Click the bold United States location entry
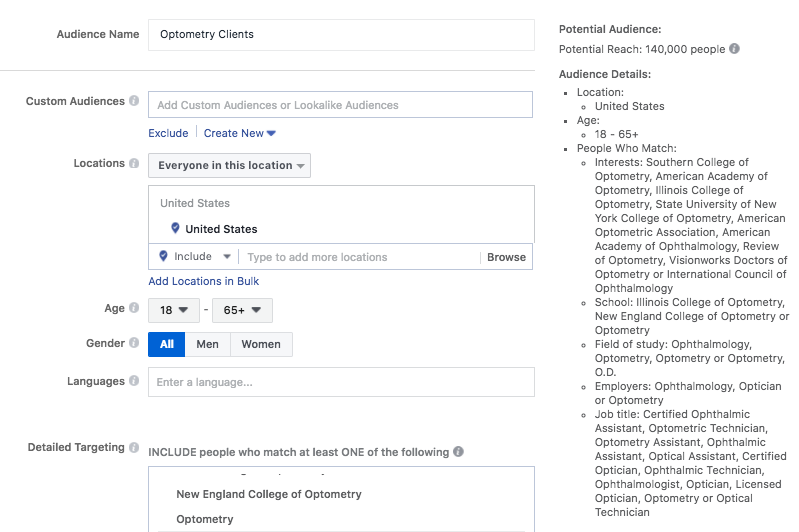The height and width of the screenshot is (532, 799). pos(221,229)
